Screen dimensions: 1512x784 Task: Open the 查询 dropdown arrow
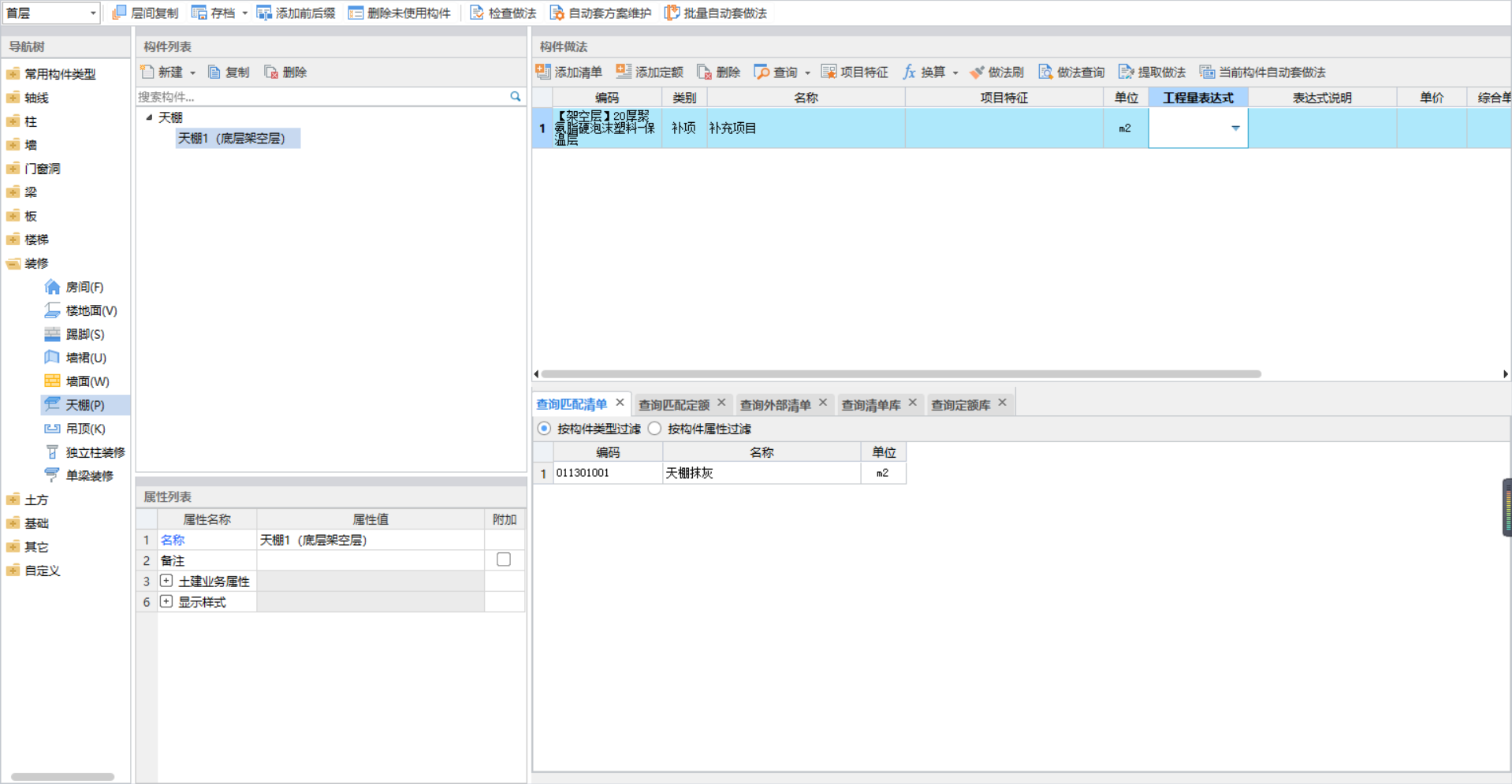807,72
